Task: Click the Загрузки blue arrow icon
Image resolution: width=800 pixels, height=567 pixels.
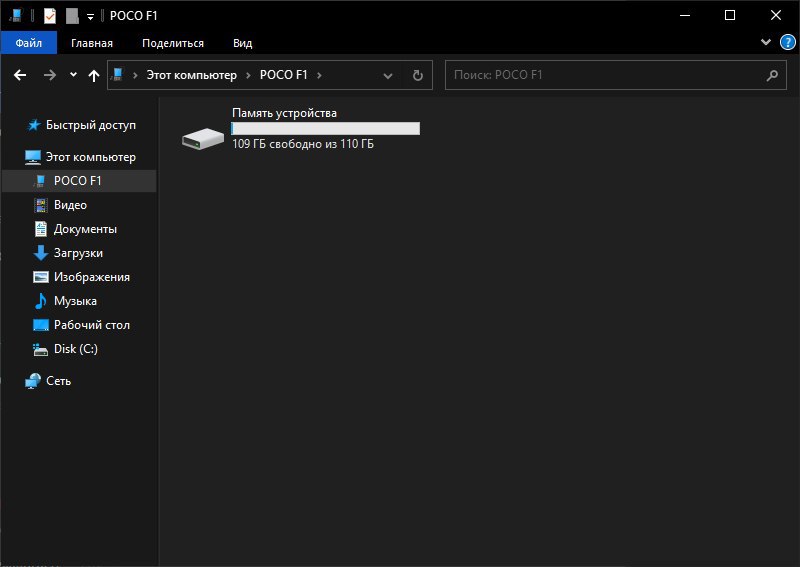Action: [40, 253]
